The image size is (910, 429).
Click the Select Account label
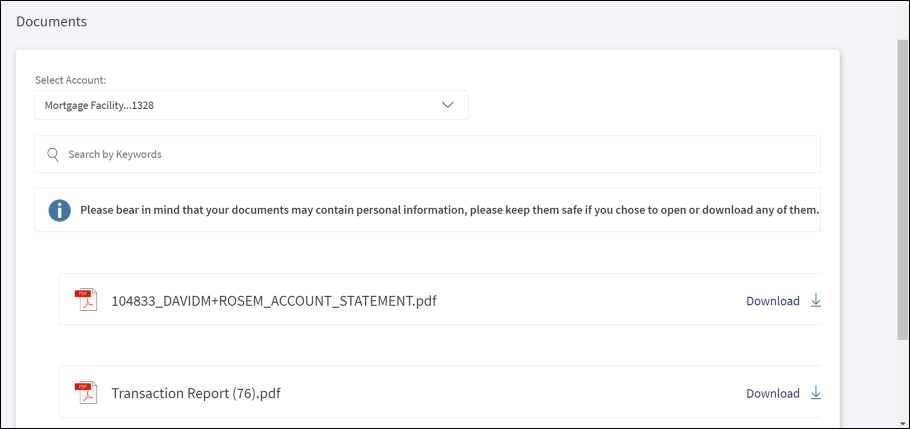click(x=70, y=80)
